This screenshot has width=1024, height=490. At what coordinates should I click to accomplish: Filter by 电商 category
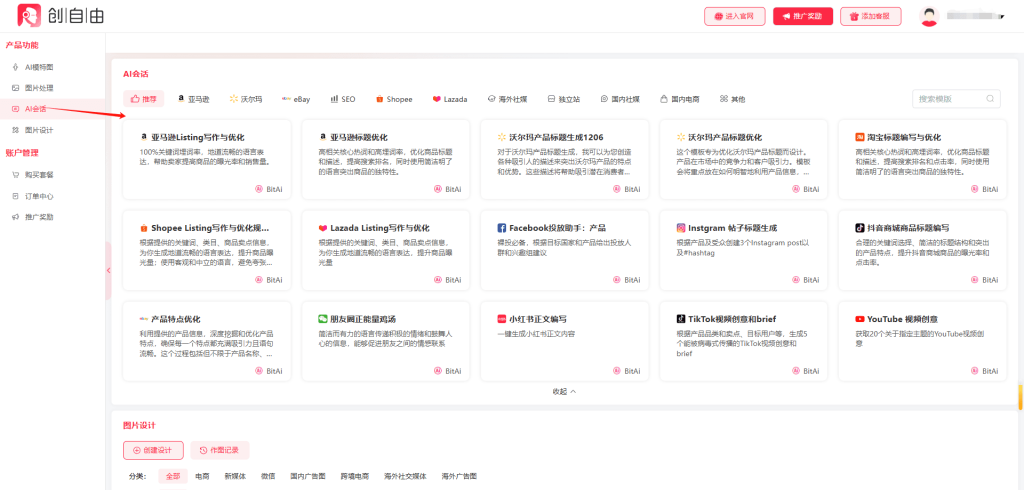click(x=202, y=476)
